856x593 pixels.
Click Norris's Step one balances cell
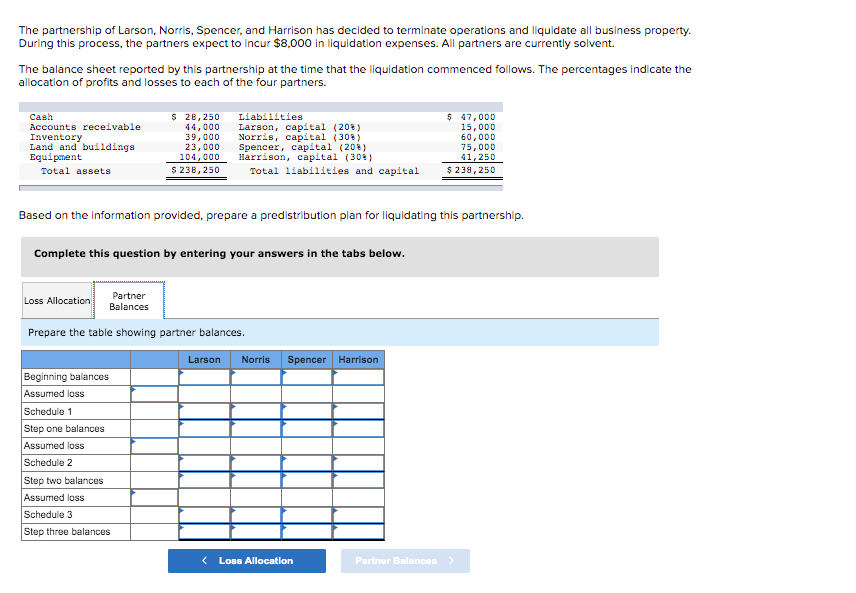[256, 429]
